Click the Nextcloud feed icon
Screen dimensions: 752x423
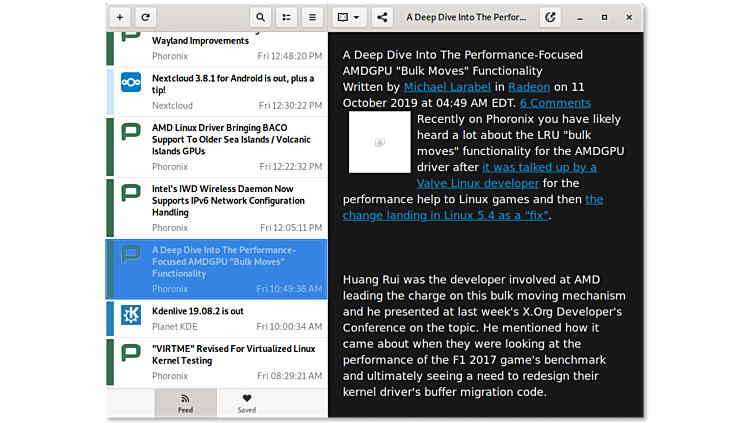(131, 83)
